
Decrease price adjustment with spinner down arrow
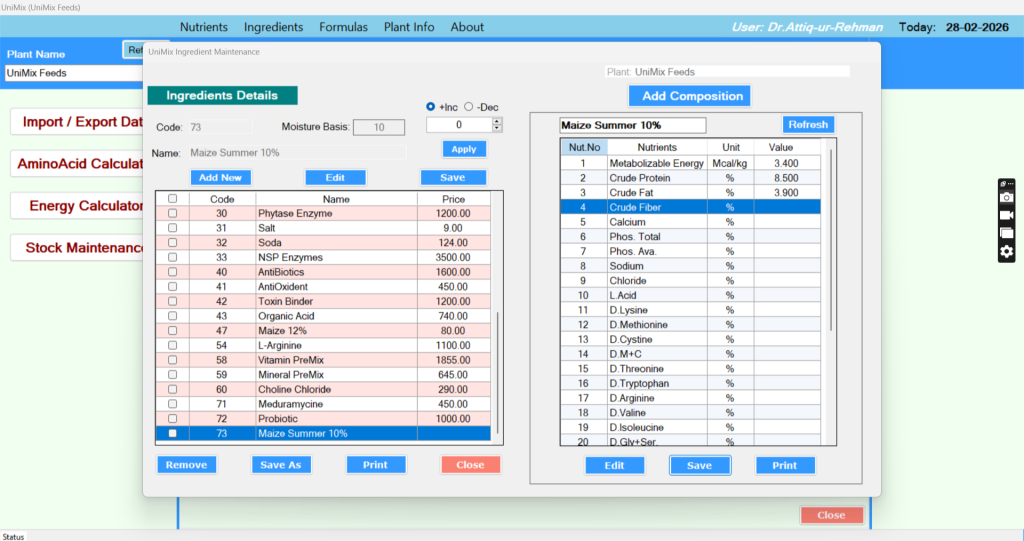tap(497, 129)
